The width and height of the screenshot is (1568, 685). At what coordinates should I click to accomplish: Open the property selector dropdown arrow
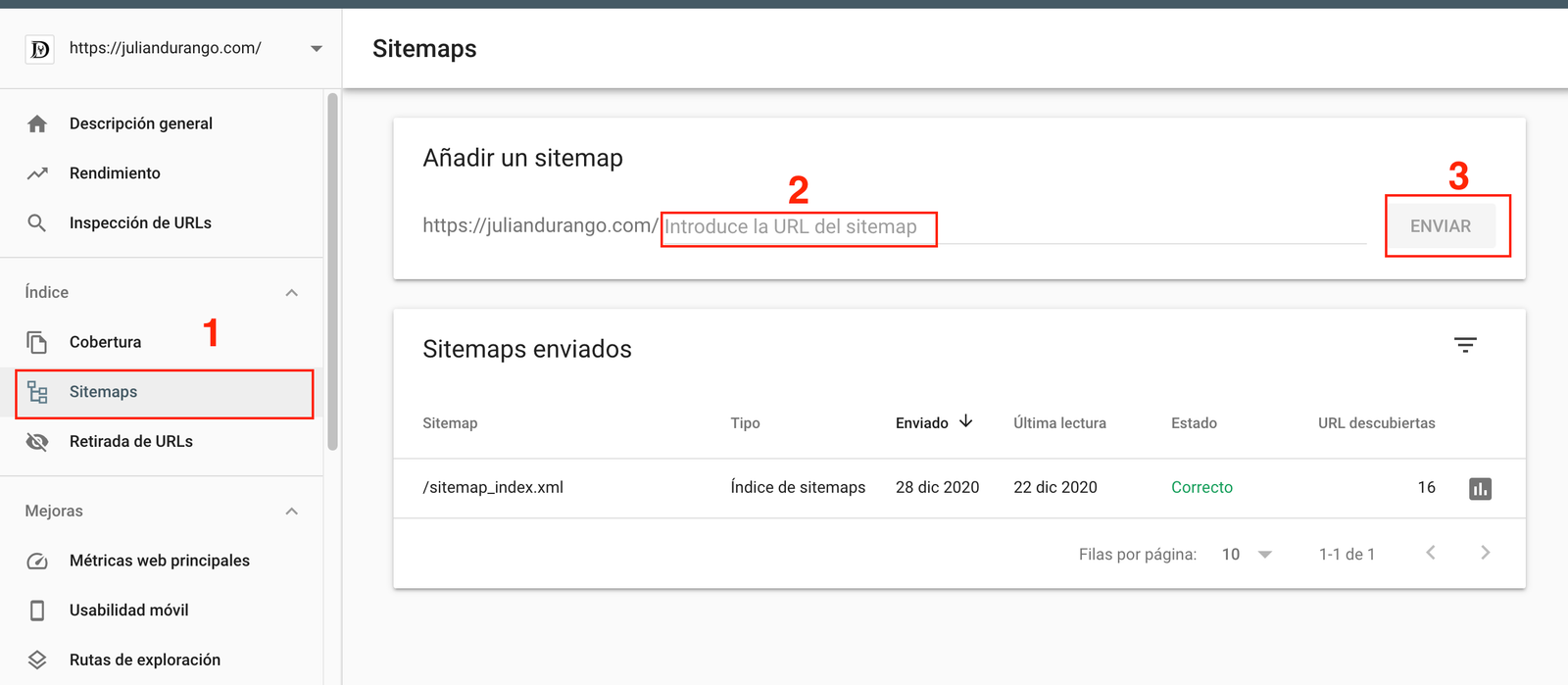pos(316,48)
